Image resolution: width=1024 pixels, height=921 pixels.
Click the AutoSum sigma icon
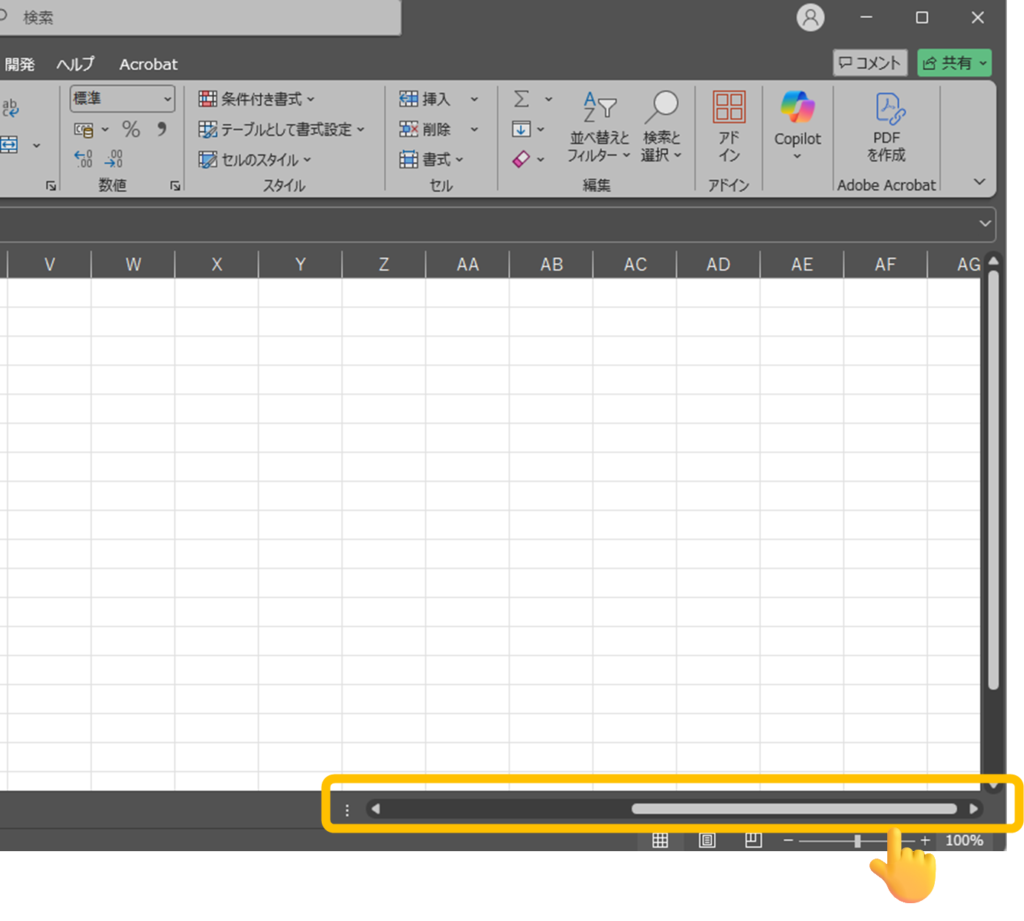[522, 99]
